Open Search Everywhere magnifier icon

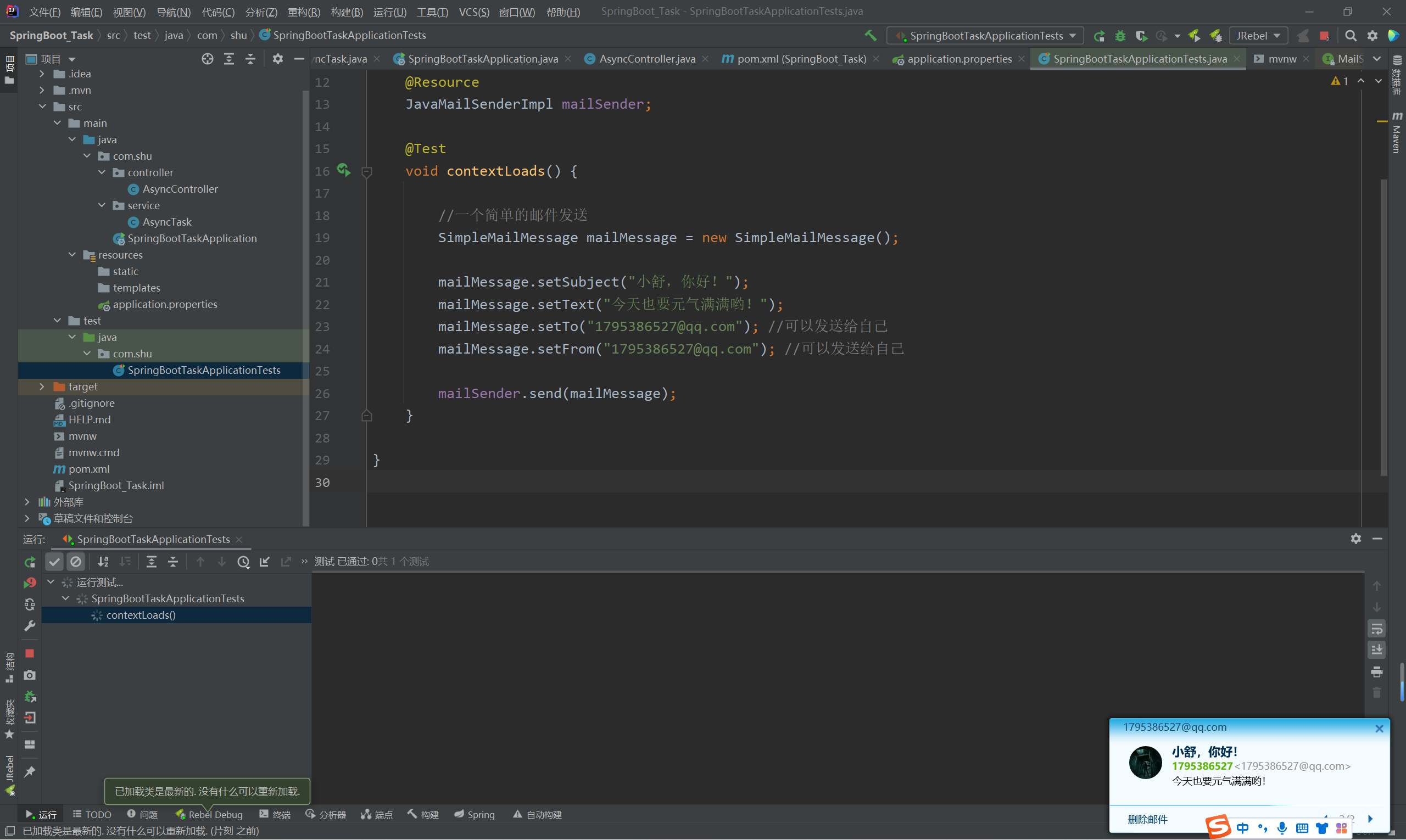point(1351,36)
